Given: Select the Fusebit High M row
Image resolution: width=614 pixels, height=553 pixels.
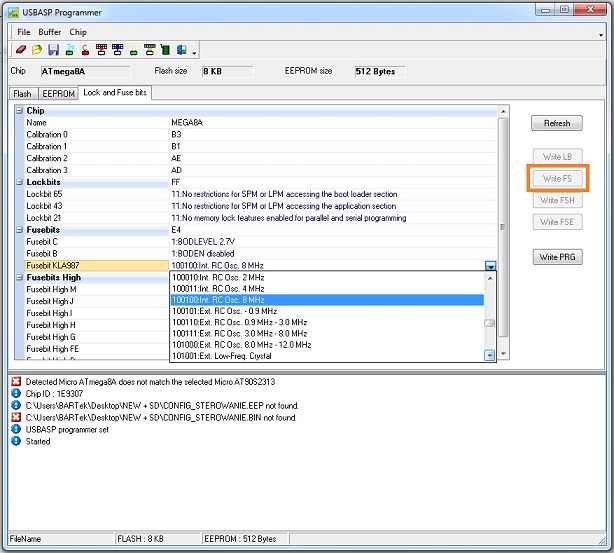Looking at the screenshot, I should click(x=96, y=289).
